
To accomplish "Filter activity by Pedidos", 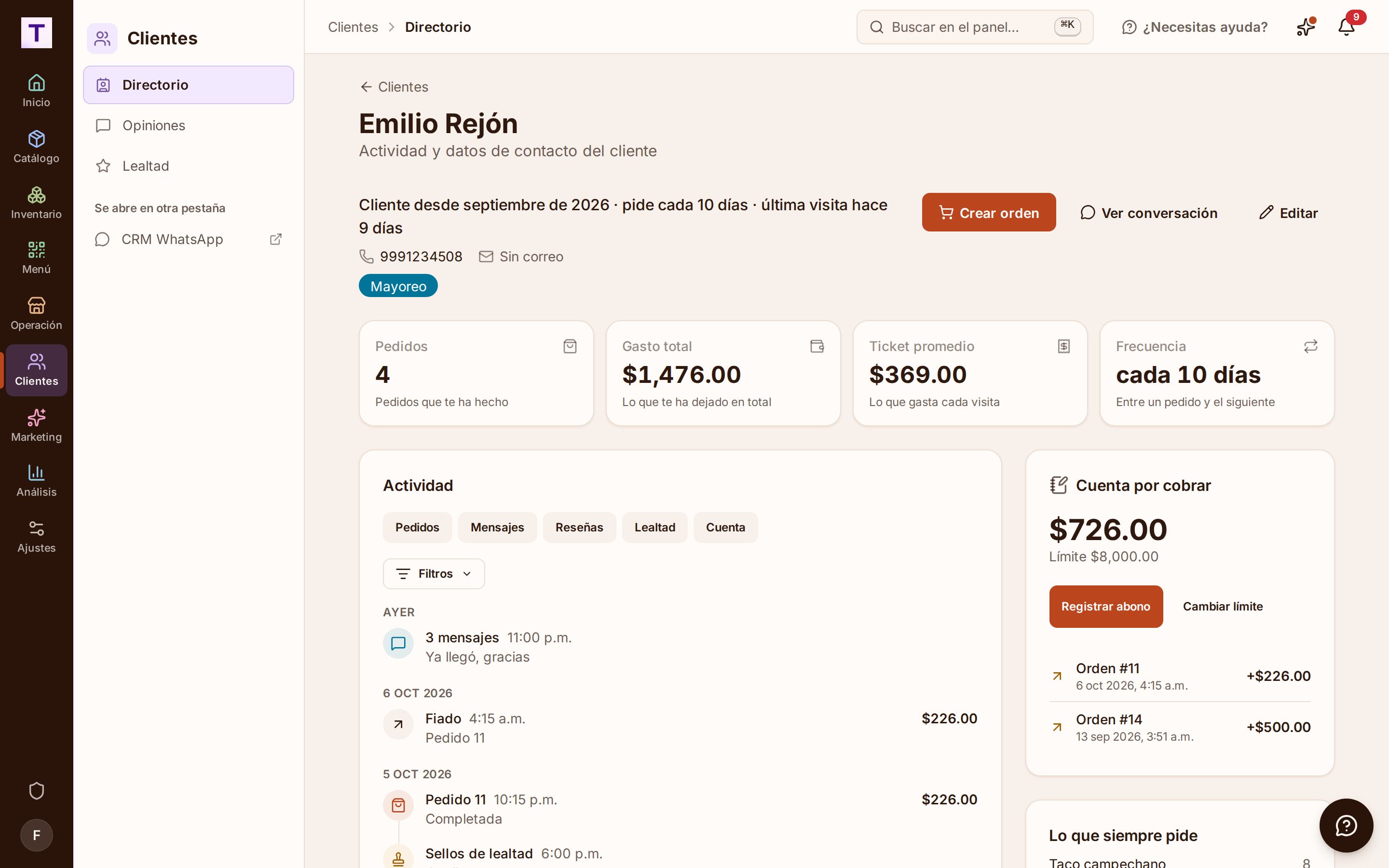I will click(417, 527).
